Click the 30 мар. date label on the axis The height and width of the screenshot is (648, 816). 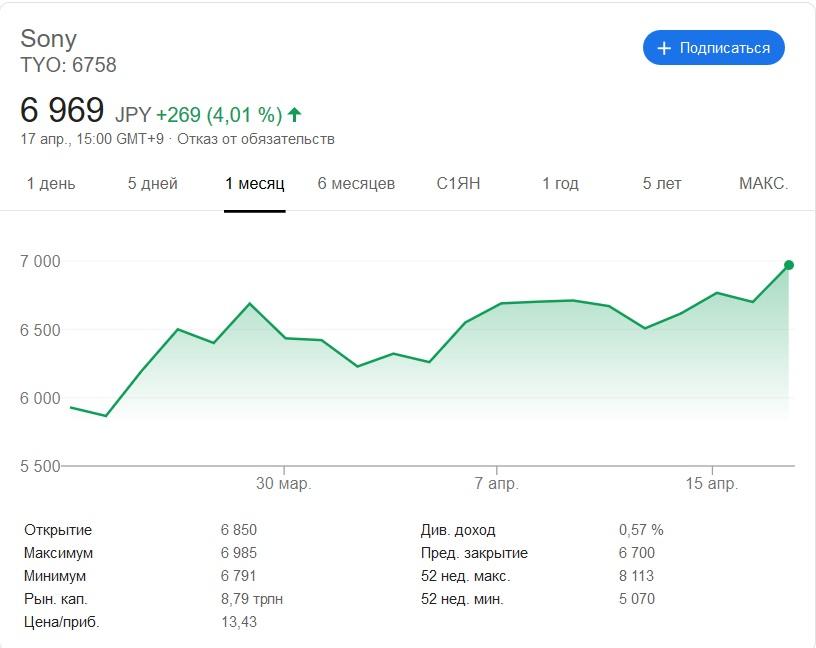click(284, 484)
